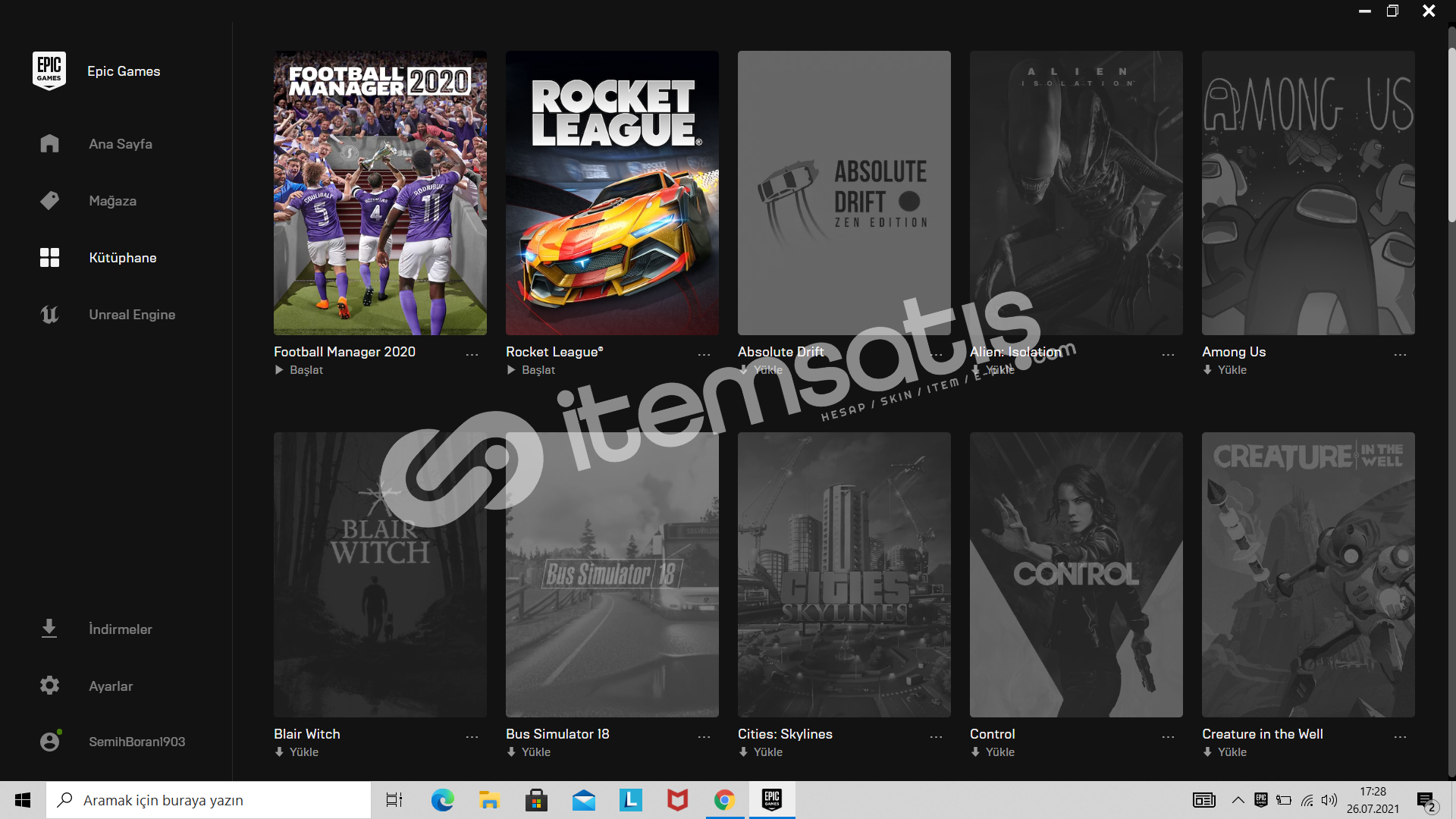Open File Explorer from the taskbar

tap(489, 800)
